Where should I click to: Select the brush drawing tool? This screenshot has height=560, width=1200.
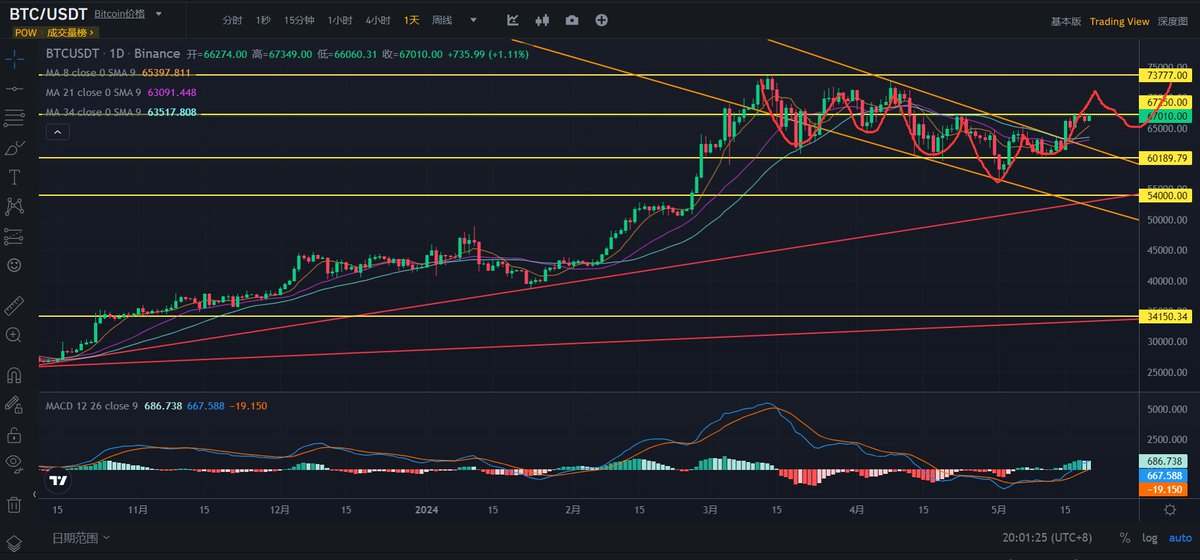[x=14, y=148]
